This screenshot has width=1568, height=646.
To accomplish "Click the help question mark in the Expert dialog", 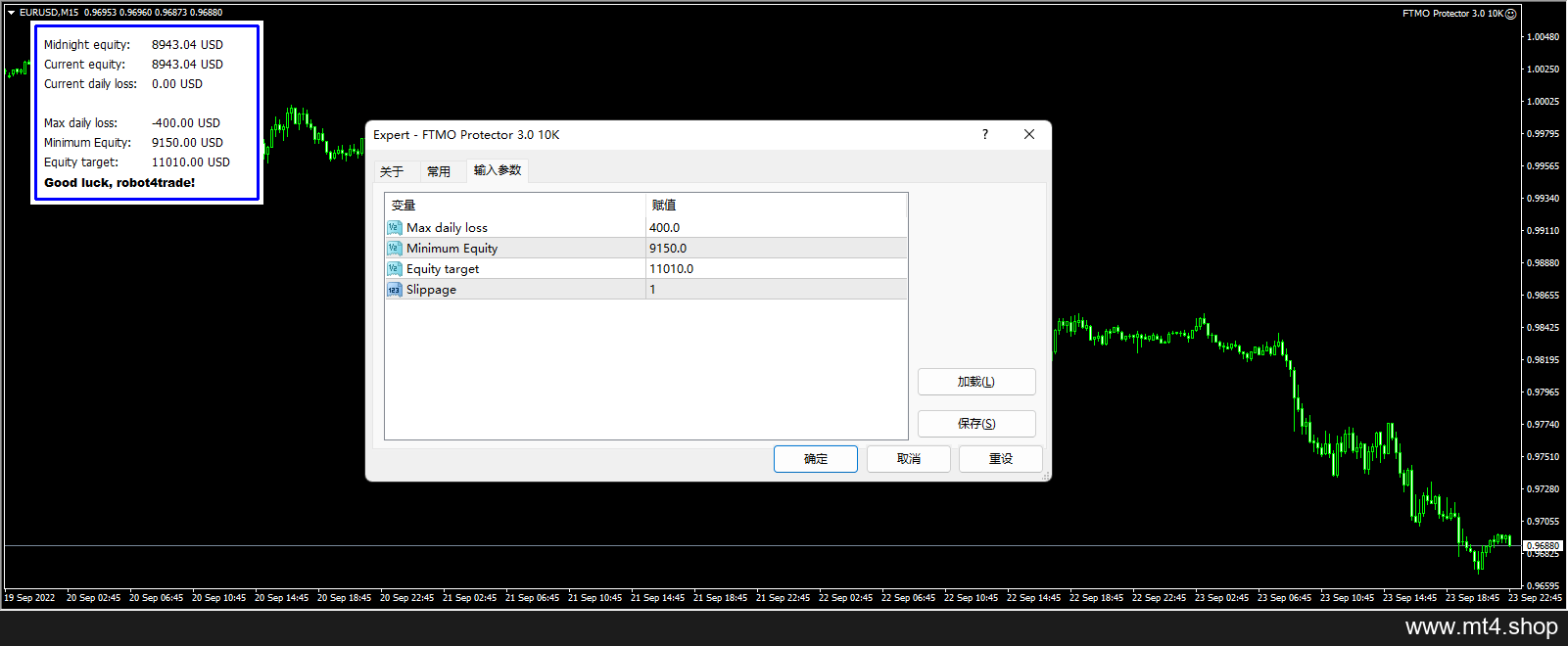I will tap(985, 134).
